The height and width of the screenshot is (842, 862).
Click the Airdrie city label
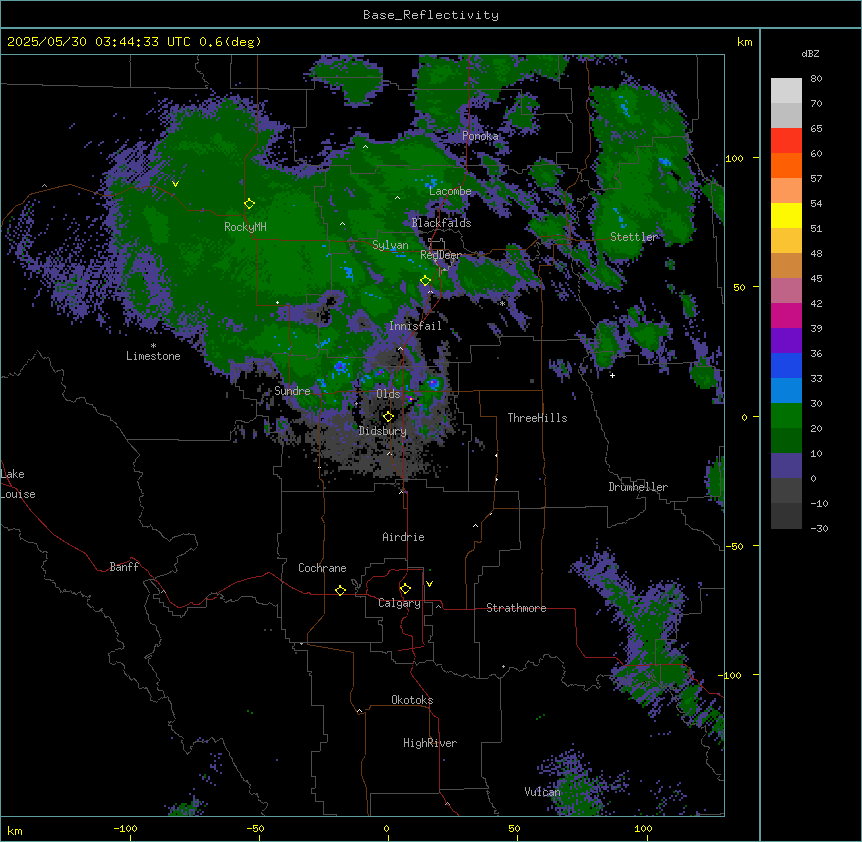(x=403, y=537)
